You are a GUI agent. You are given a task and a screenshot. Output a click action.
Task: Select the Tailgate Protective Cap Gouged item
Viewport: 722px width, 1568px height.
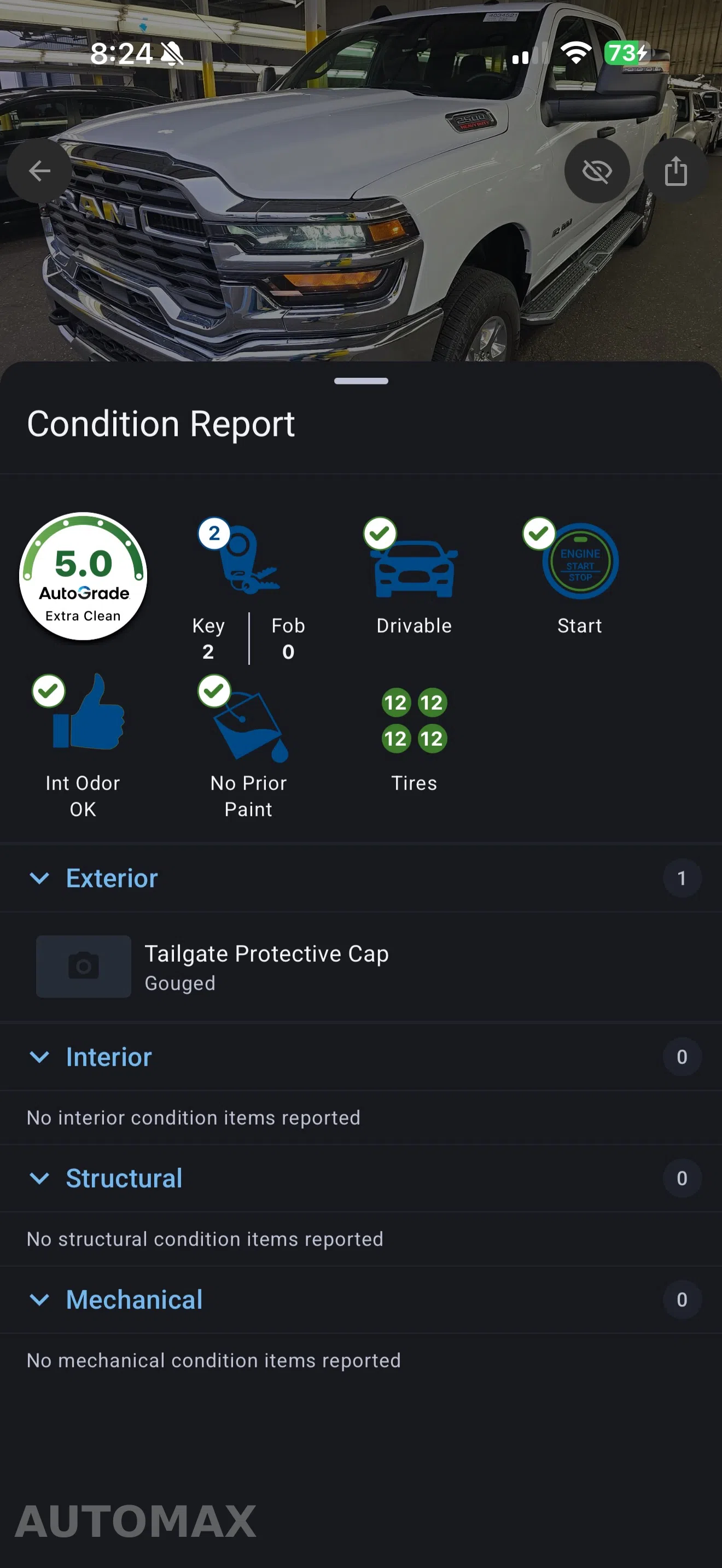pyautogui.click(x=361, y=967)
